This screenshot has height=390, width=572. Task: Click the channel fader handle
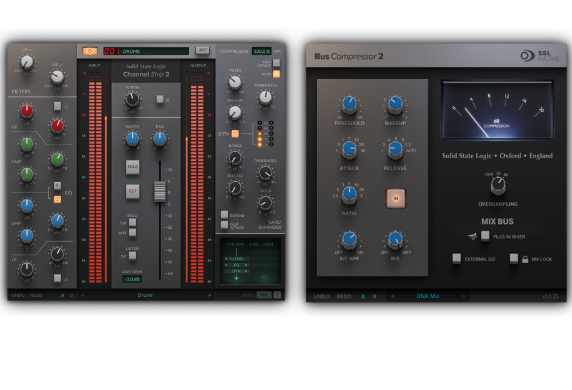(159, 191)
